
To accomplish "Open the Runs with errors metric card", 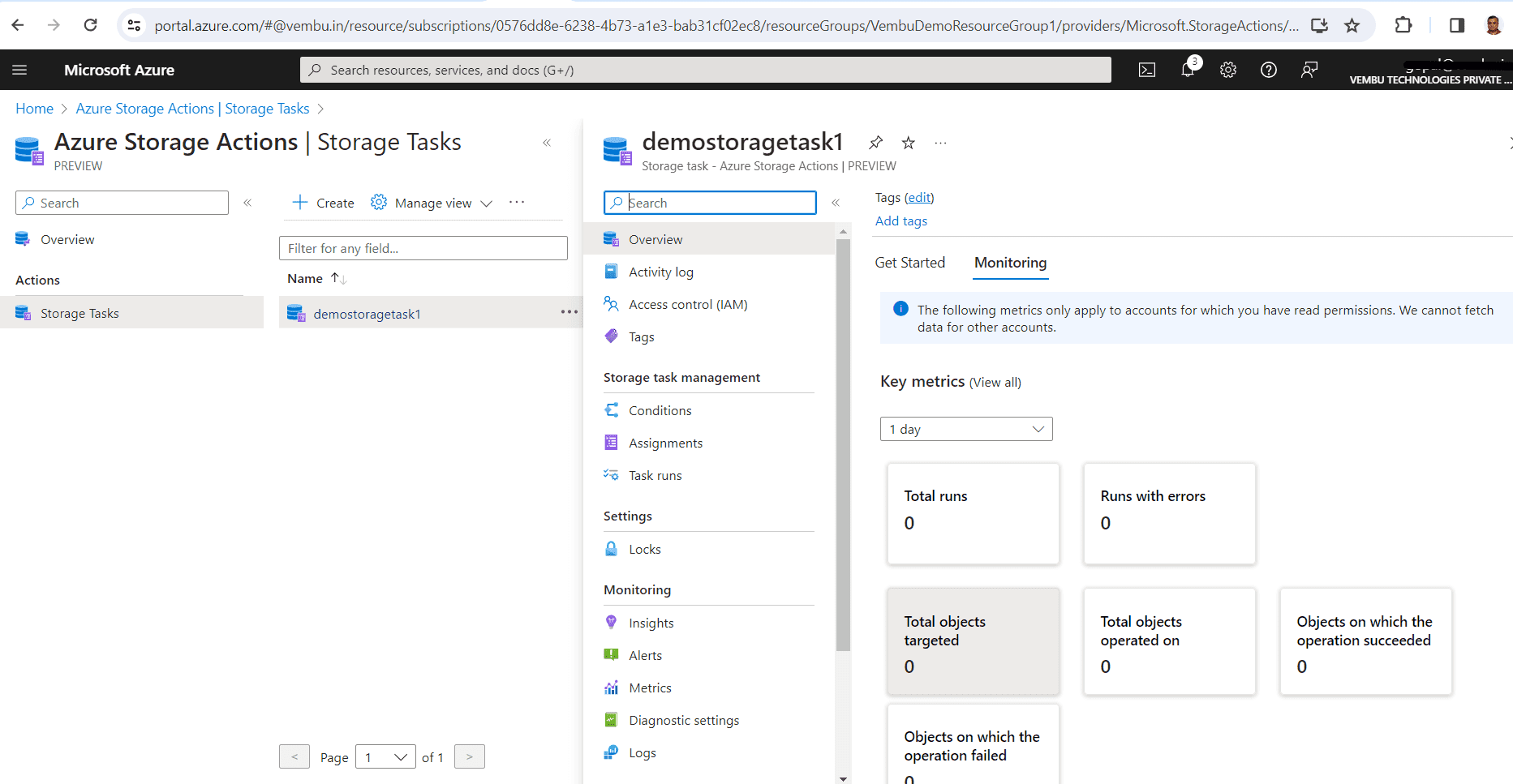I will point(1170,514).
